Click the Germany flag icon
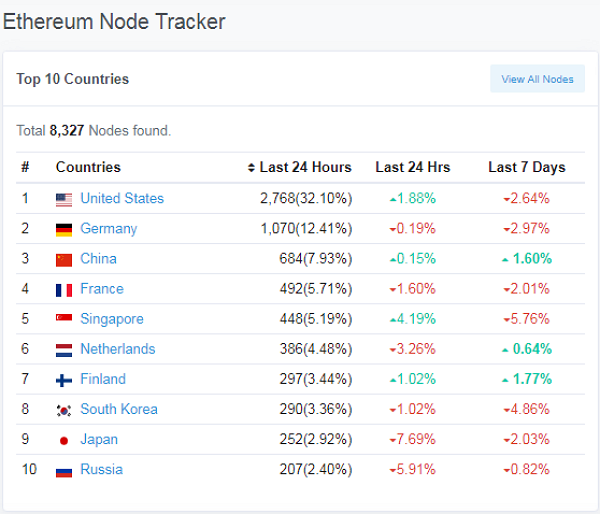The height and width of the screenshot is (514, 600). 64,230
